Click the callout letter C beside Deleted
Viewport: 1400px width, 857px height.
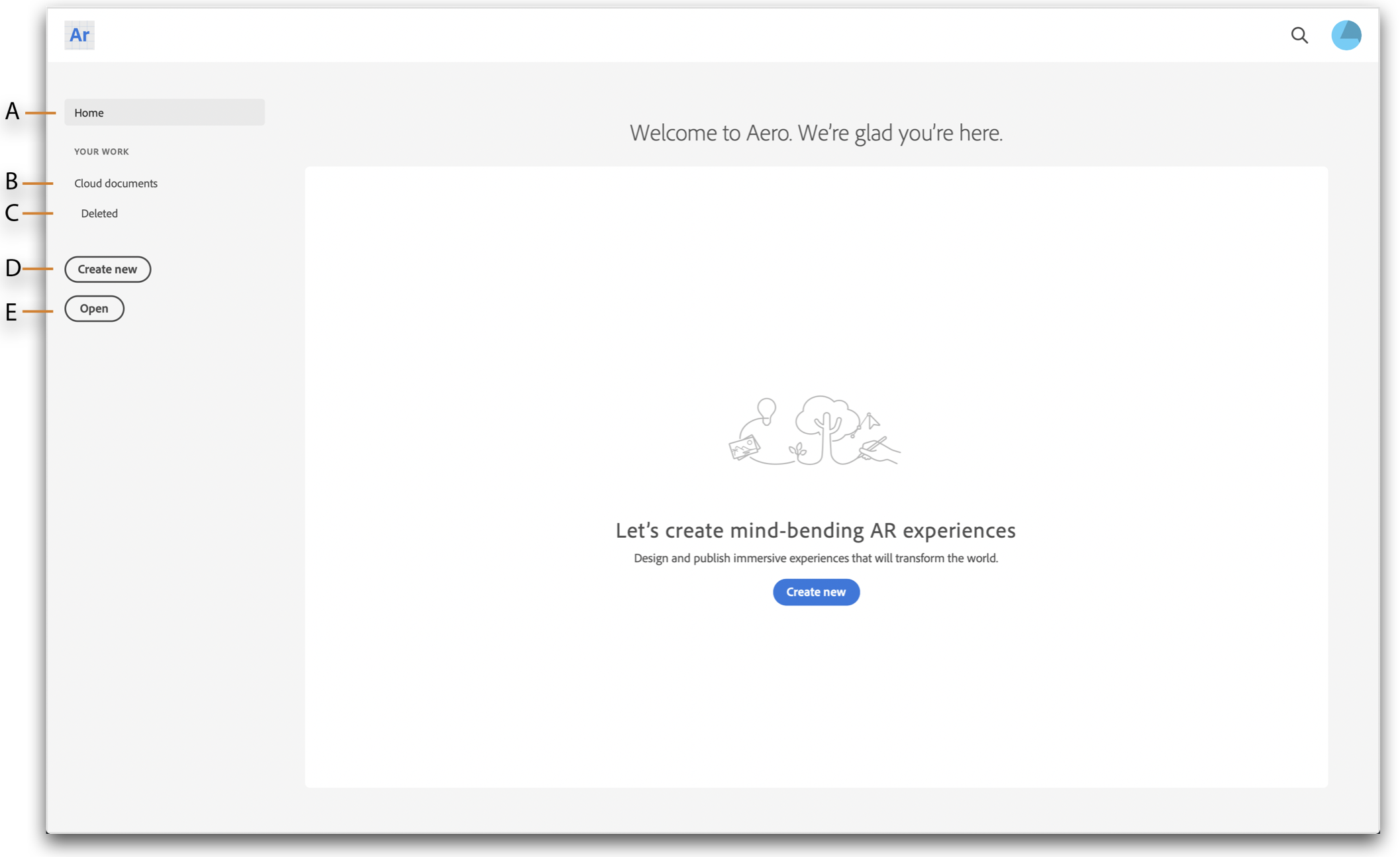(11, 213)
